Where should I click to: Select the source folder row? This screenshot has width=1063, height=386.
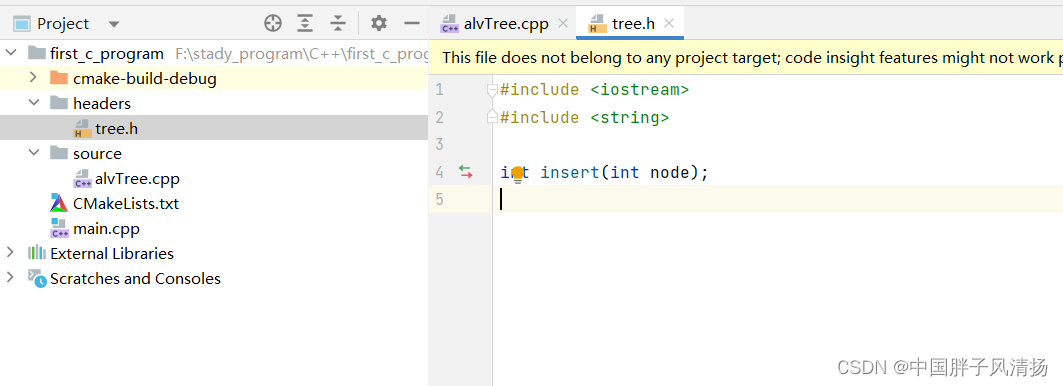tap(214, 153)
